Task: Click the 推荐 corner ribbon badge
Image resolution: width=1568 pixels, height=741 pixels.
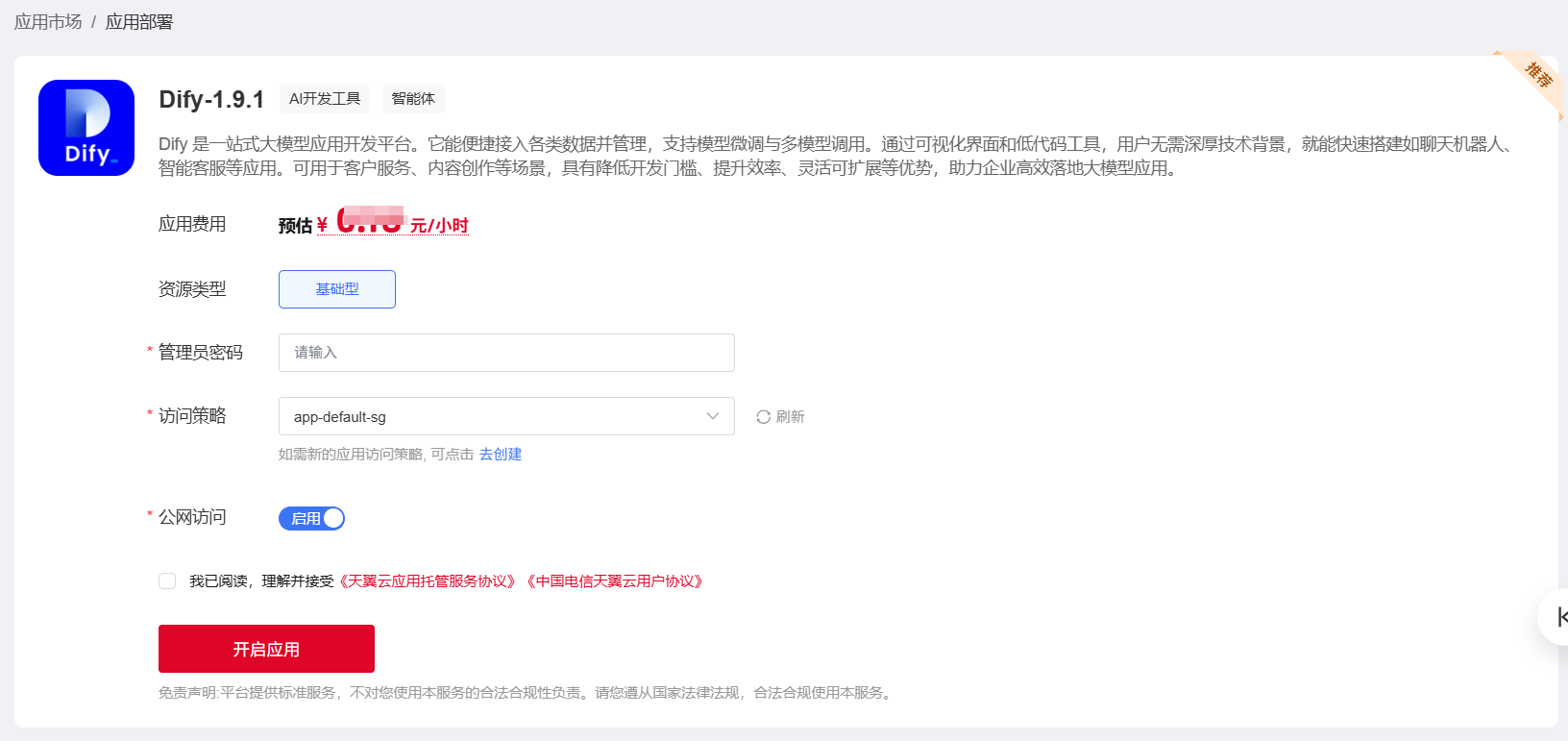Action: pos(1537,75)
